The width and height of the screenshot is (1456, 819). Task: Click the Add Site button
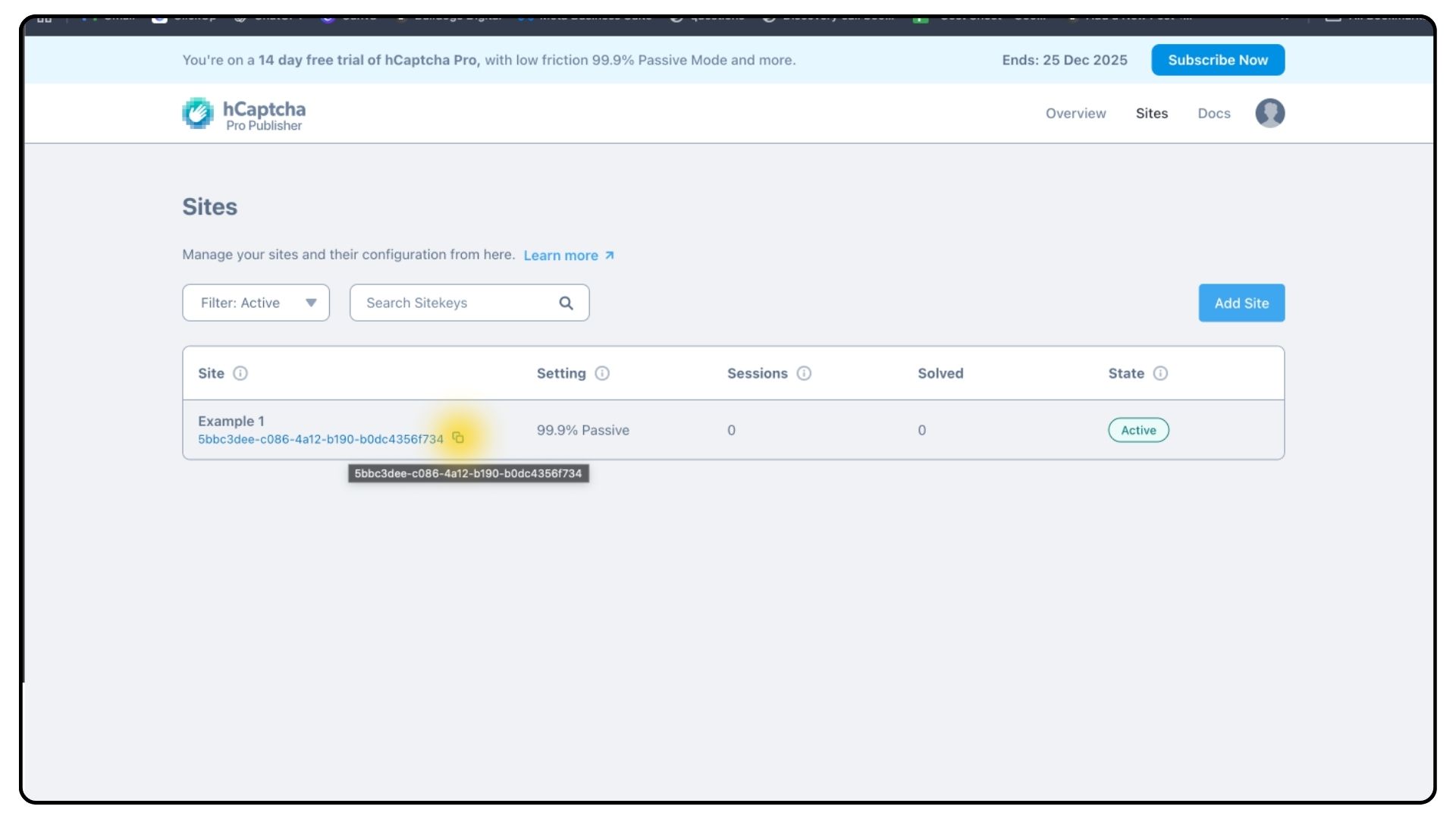click(x=1241, y=303)
